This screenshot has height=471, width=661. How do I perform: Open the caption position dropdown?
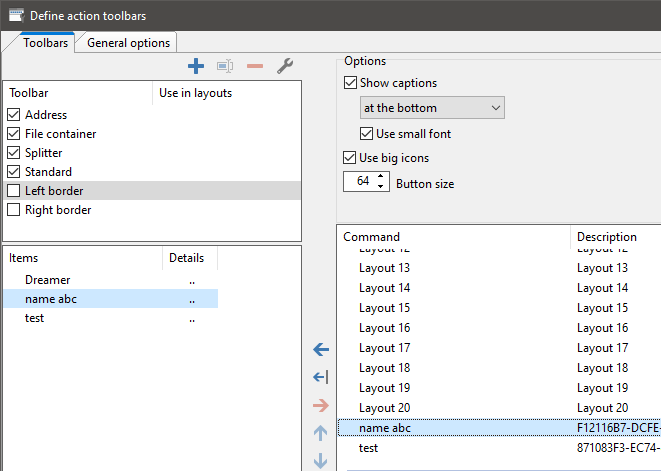(x=432, y=108)
